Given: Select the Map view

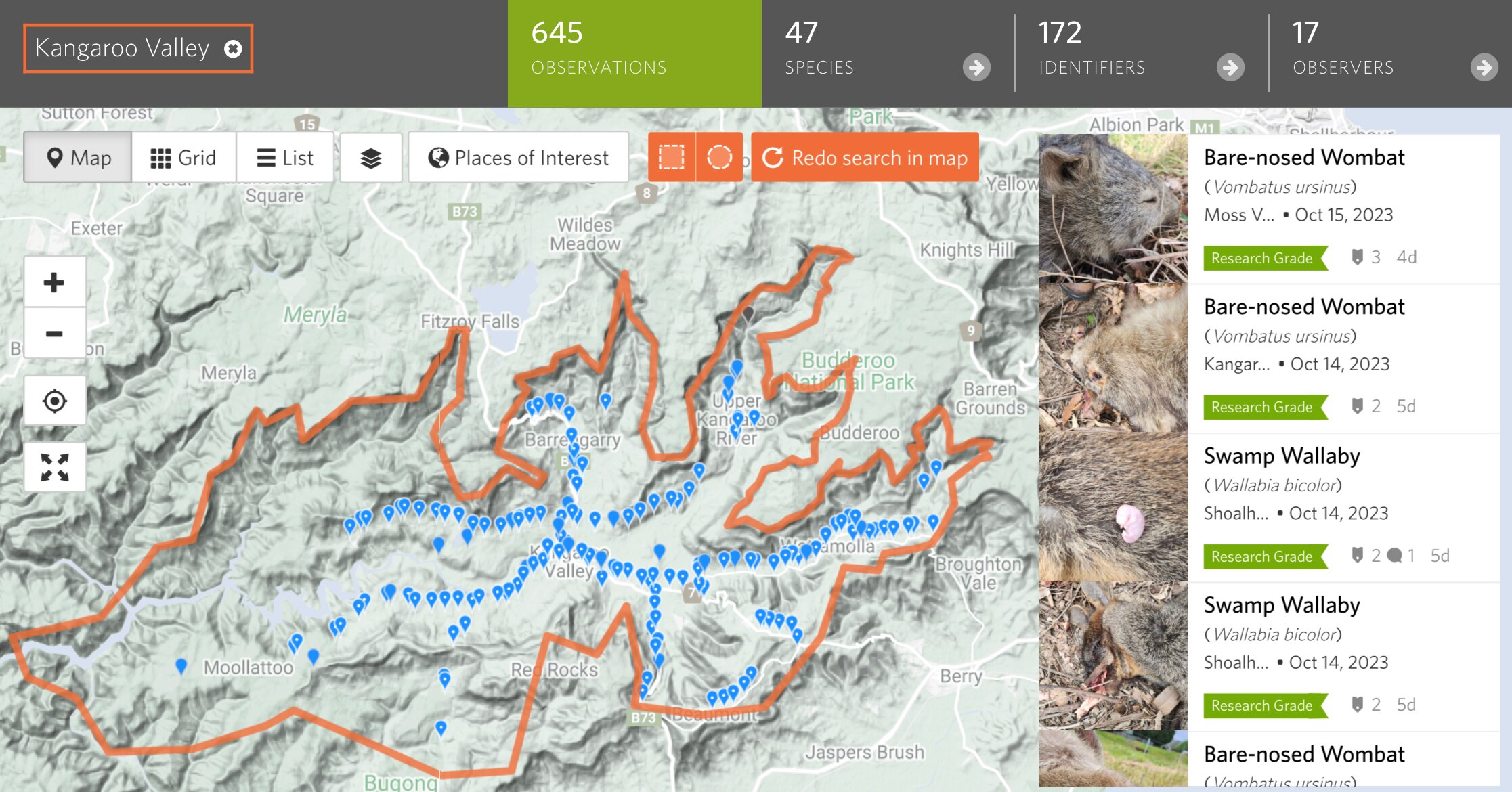Looking at the screenshot, I should tap(78, 158).
